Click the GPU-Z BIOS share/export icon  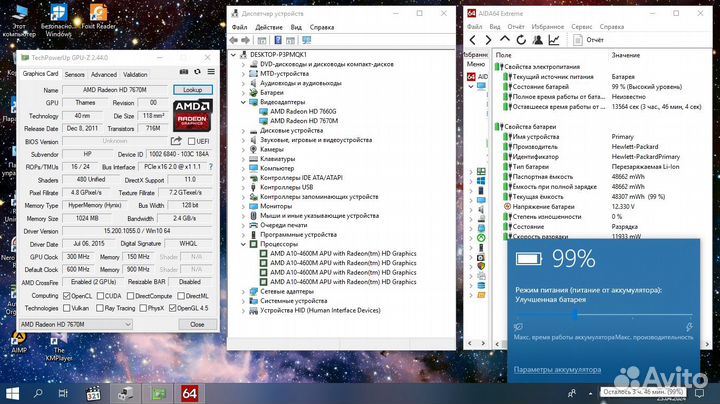[x=176, y=141]
